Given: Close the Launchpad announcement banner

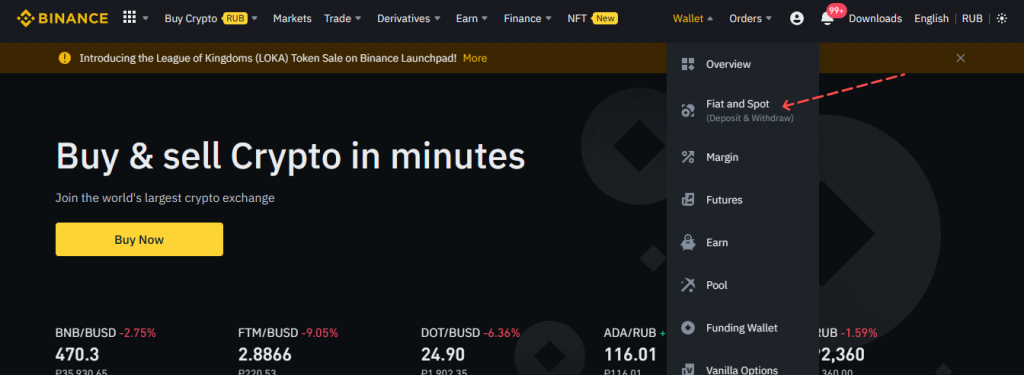Looking at the screenshot, I should 961,58.
